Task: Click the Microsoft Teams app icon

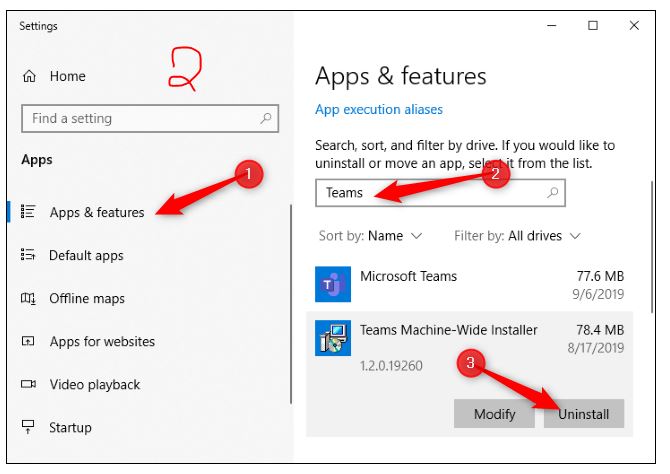Action: (333, 284)
